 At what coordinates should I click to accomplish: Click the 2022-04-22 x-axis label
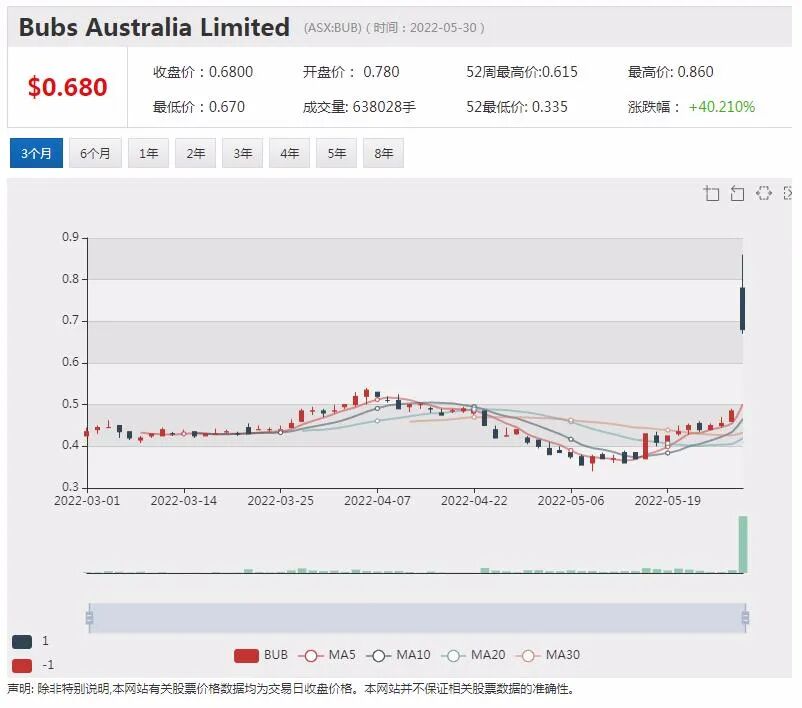point(474,501)
